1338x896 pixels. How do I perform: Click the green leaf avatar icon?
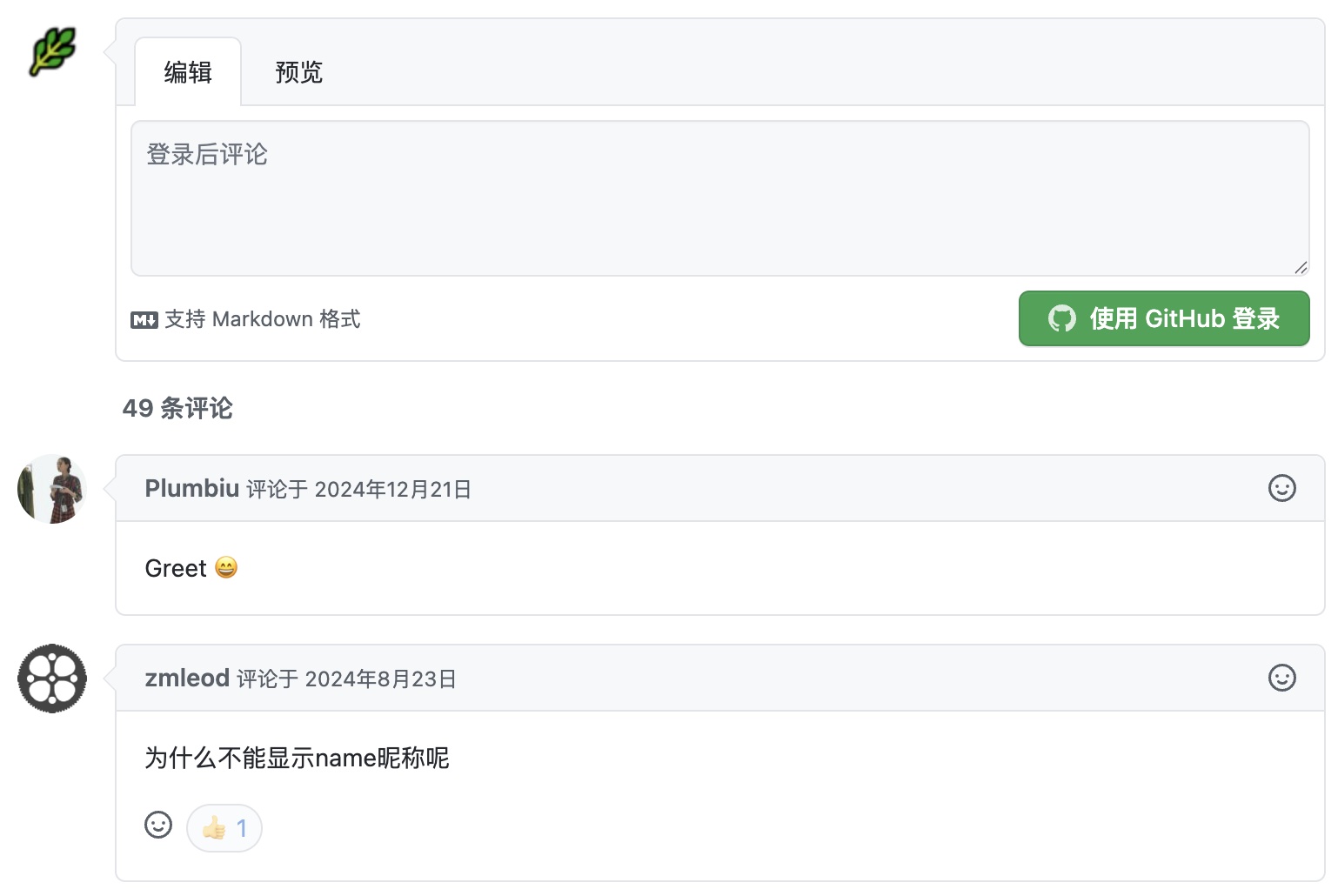click(52, 51)
